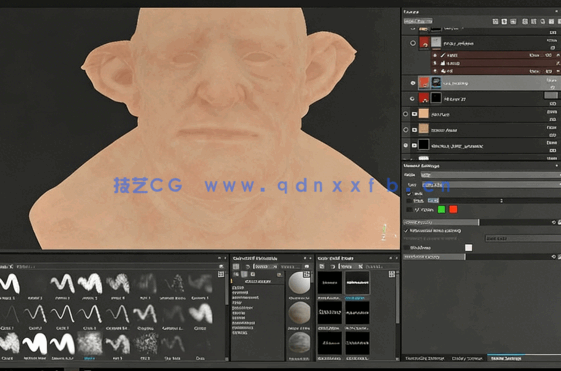Click the white color swatch
The image size is (561, 371).
click(468, 248)
